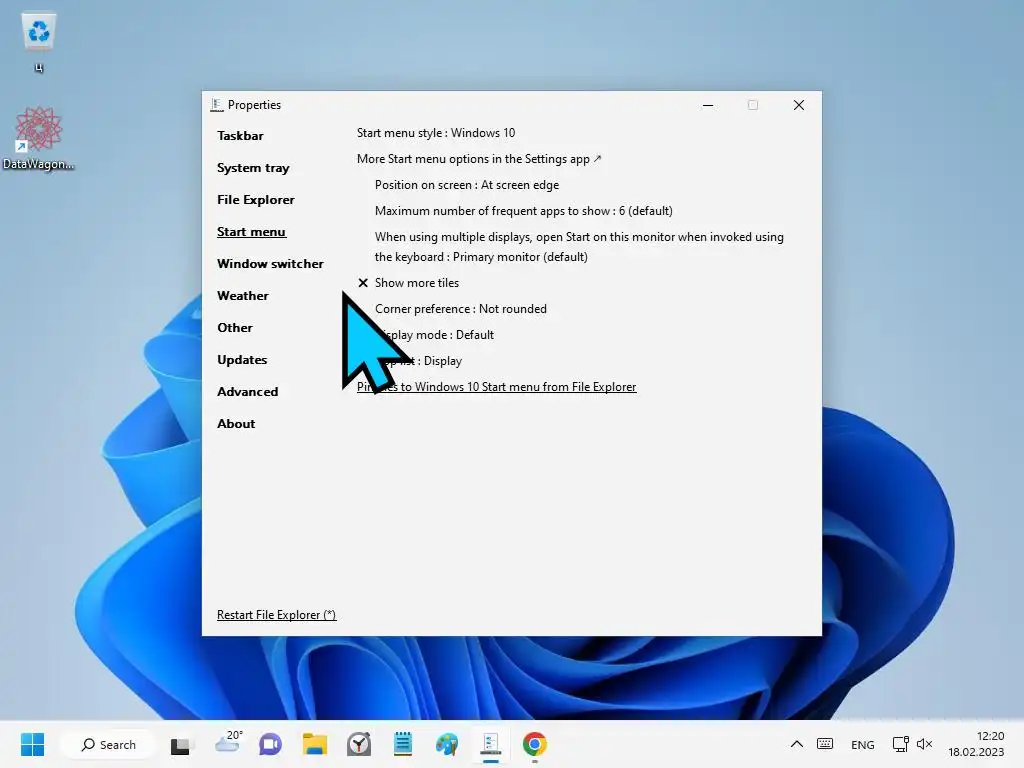The image size is (1024, 768).
Task: Open the System tray section
Action: click(253, 168)
